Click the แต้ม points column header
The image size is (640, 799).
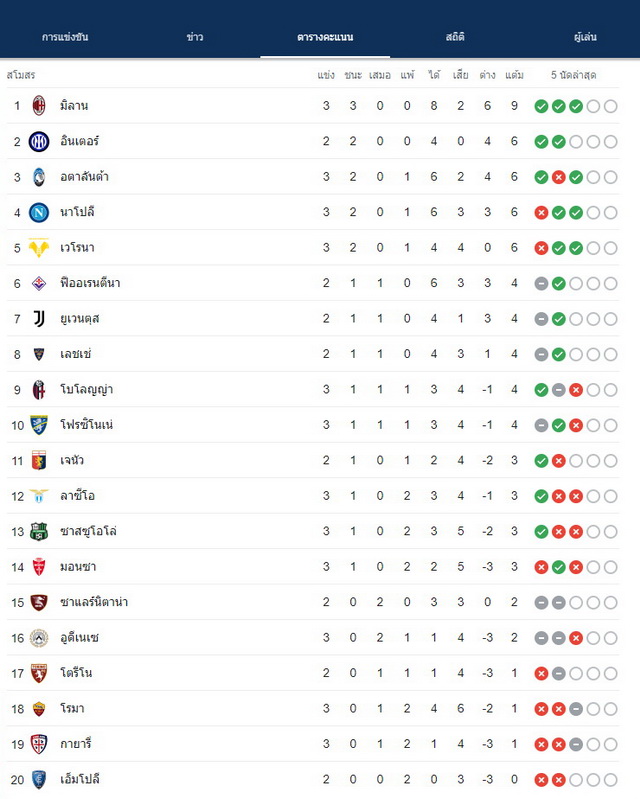514,75
